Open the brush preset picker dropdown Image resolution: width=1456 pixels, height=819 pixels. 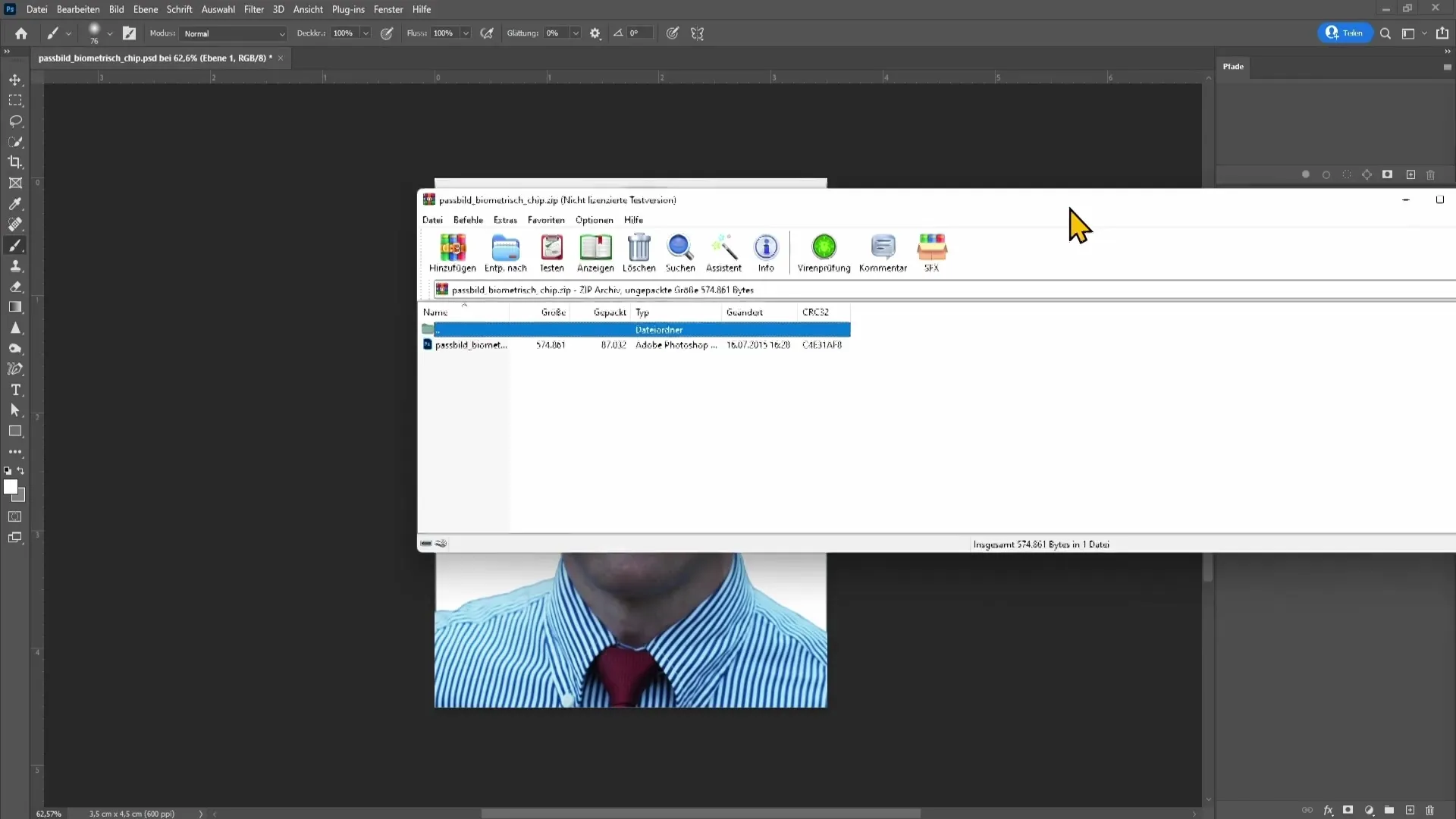click(x=110, y=33)
